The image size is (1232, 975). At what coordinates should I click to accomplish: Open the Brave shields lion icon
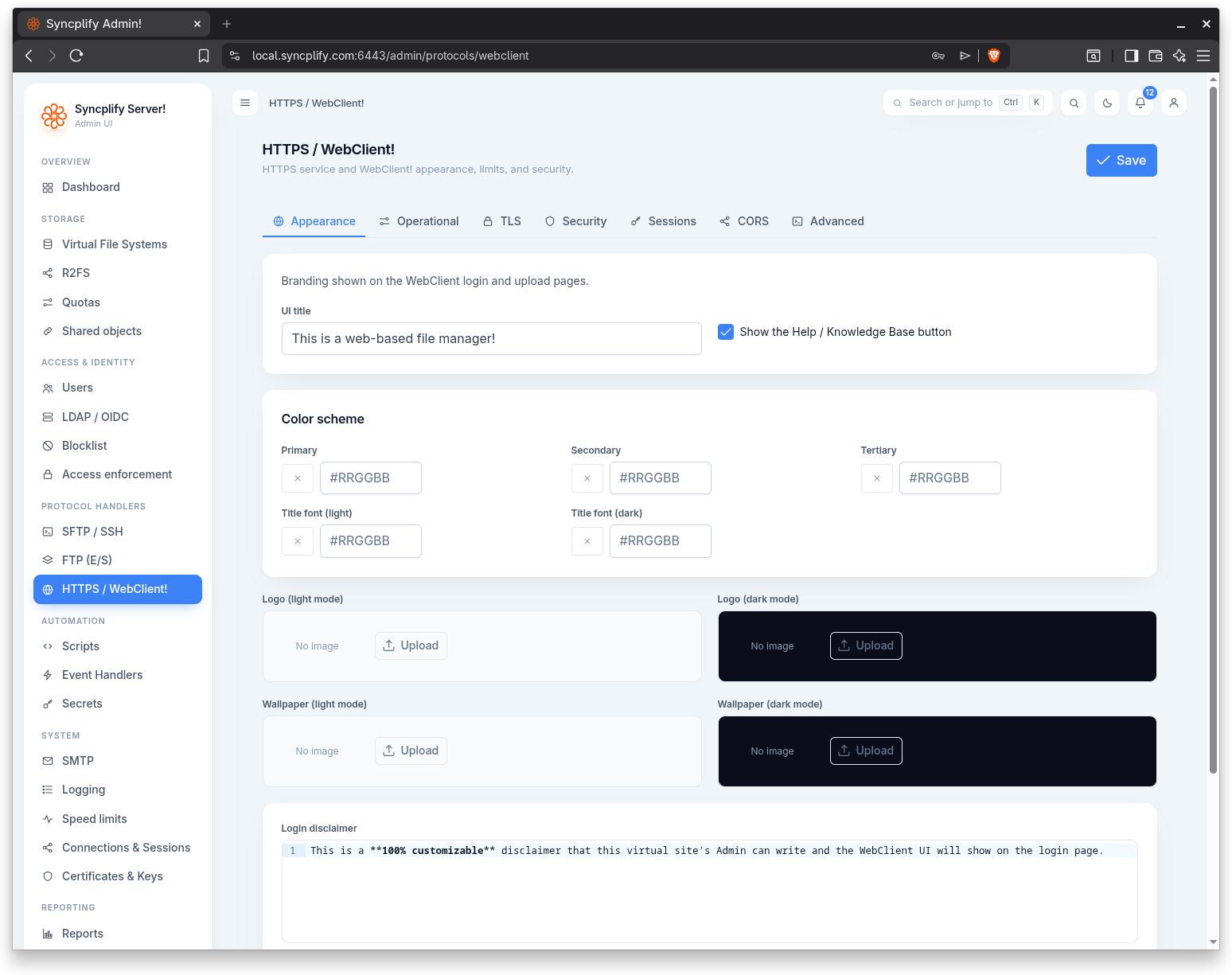coord(993,56)
